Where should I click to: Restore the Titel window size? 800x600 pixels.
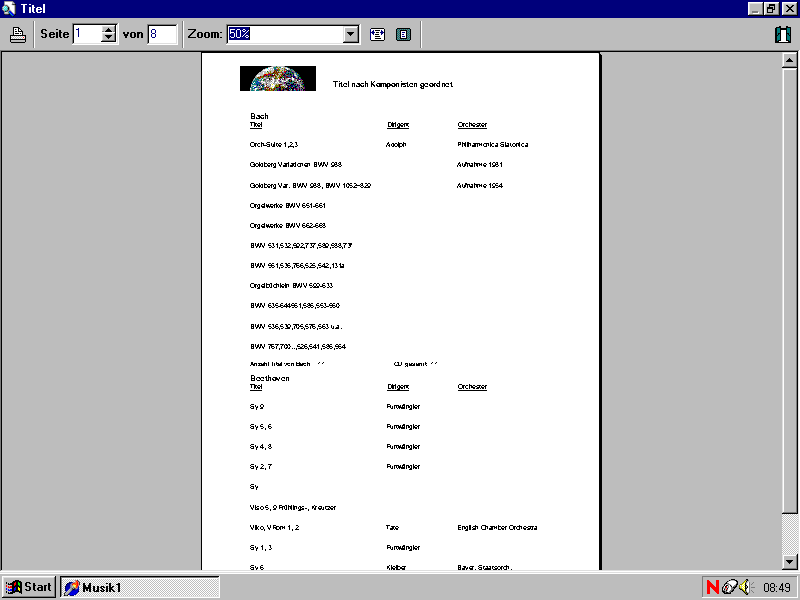click(x=771, y=8)
